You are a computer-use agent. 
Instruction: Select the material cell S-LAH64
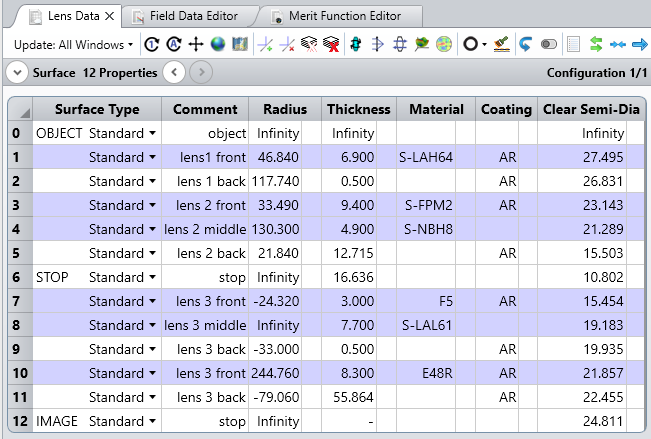click(426, 157)
